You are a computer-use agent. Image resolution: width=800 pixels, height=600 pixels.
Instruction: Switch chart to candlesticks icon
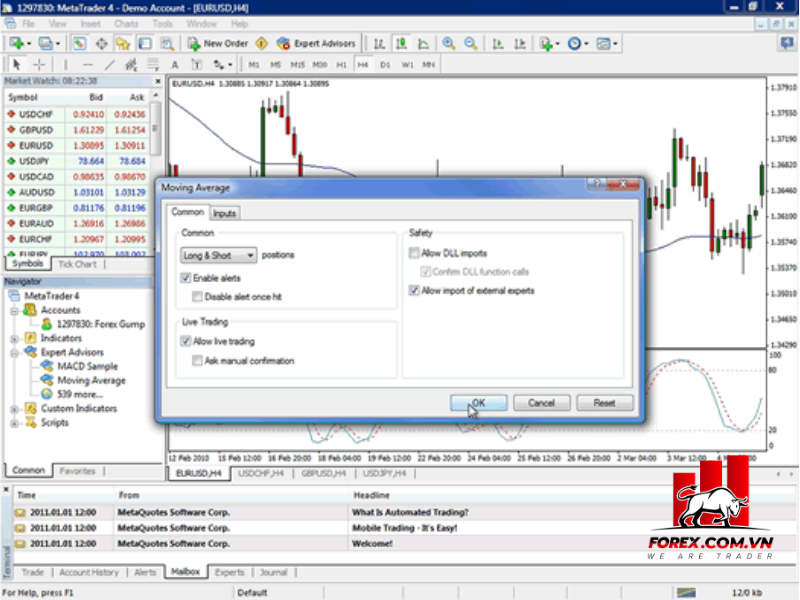pos(402,44)
